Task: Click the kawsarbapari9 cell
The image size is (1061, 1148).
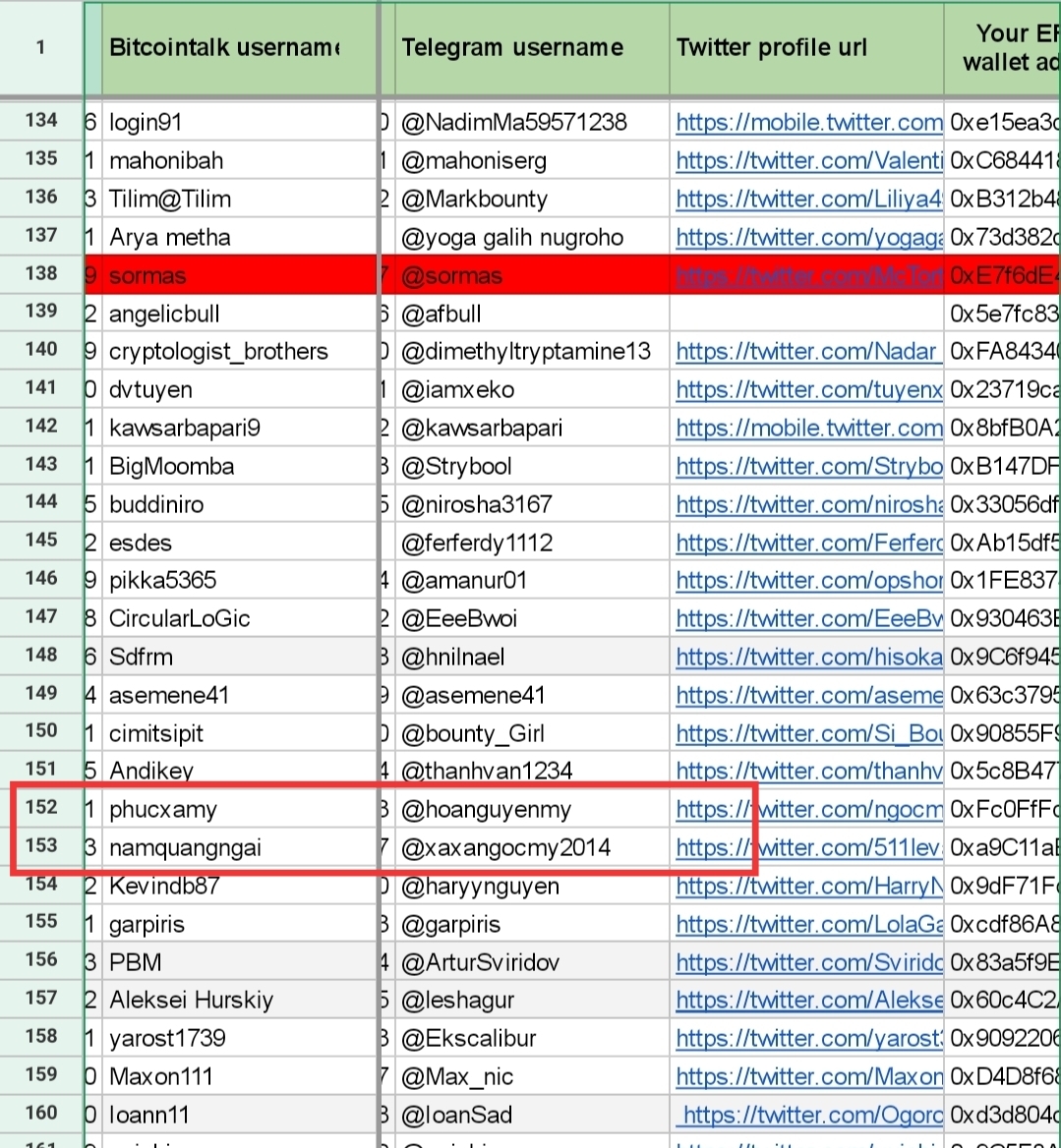Action: pos(239,428)
